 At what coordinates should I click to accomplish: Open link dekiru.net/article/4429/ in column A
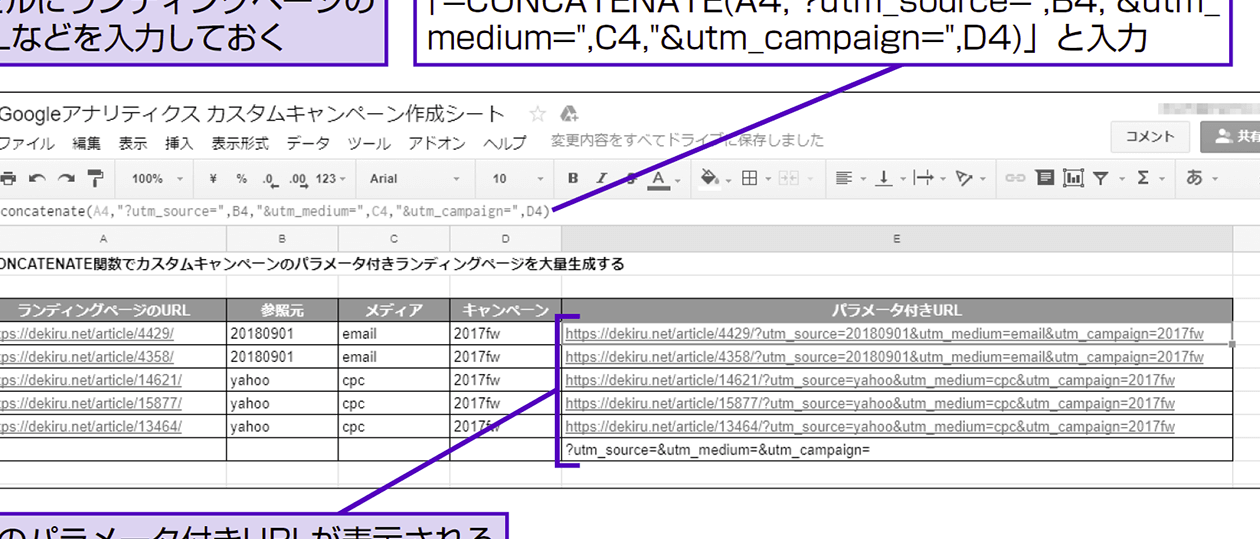[87, 333]
